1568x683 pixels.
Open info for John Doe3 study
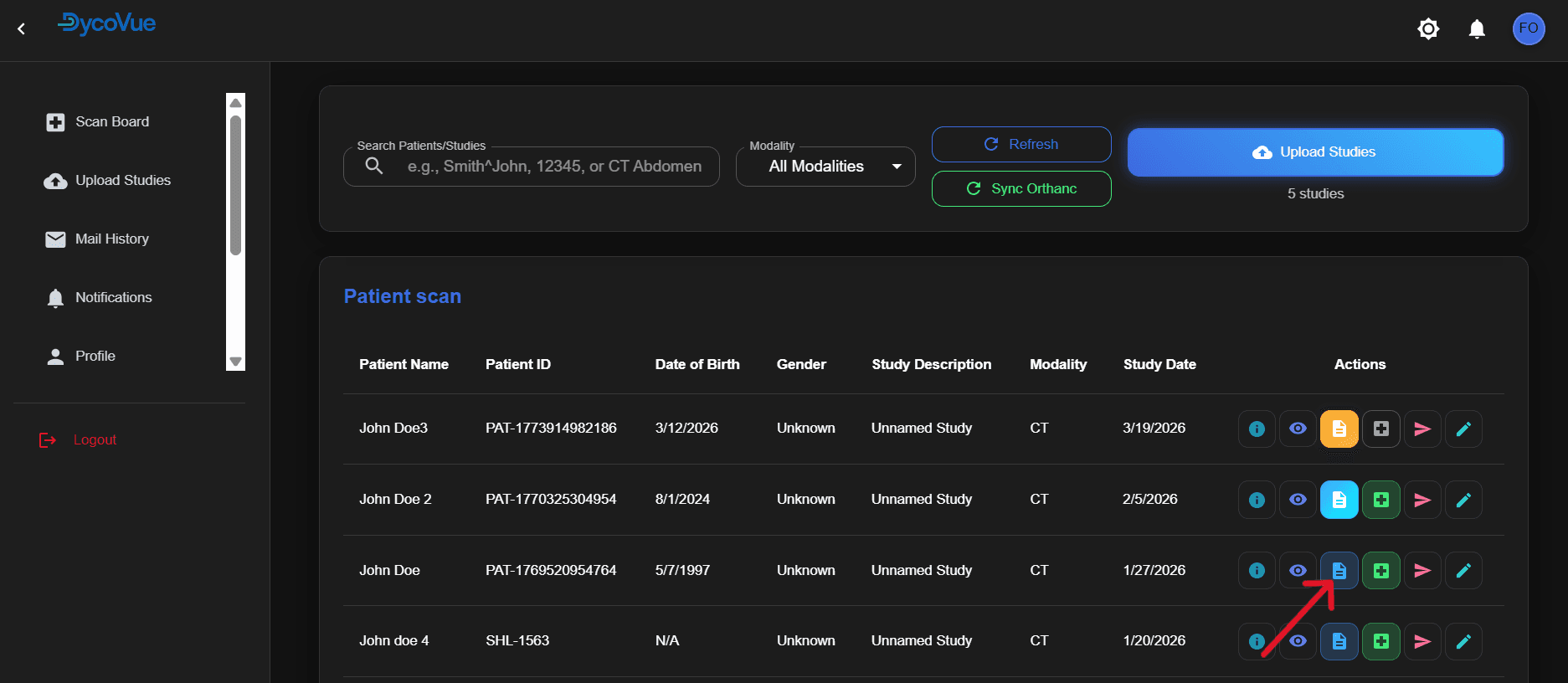coord(1257,429)
